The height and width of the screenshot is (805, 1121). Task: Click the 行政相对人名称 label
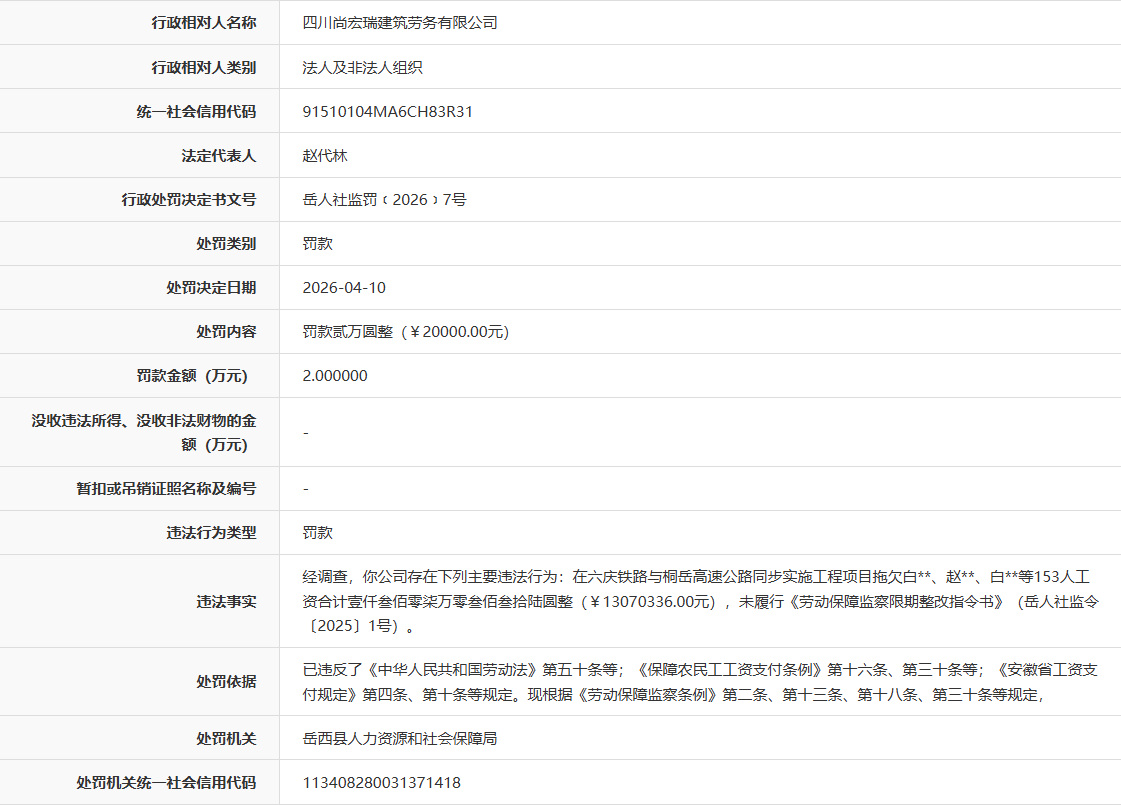point(204,23)
